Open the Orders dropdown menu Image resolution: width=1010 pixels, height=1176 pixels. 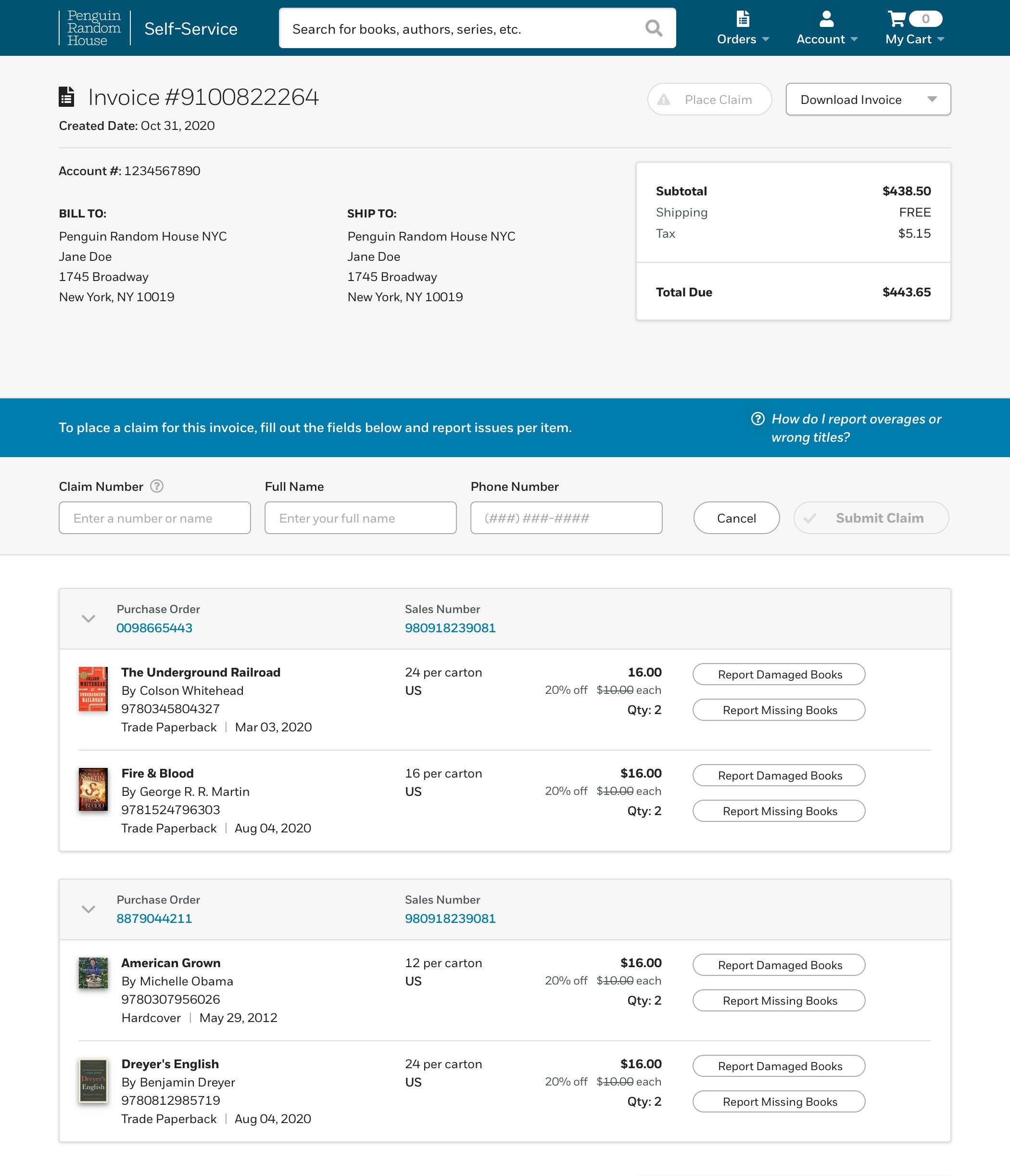(x=743, y=39)
